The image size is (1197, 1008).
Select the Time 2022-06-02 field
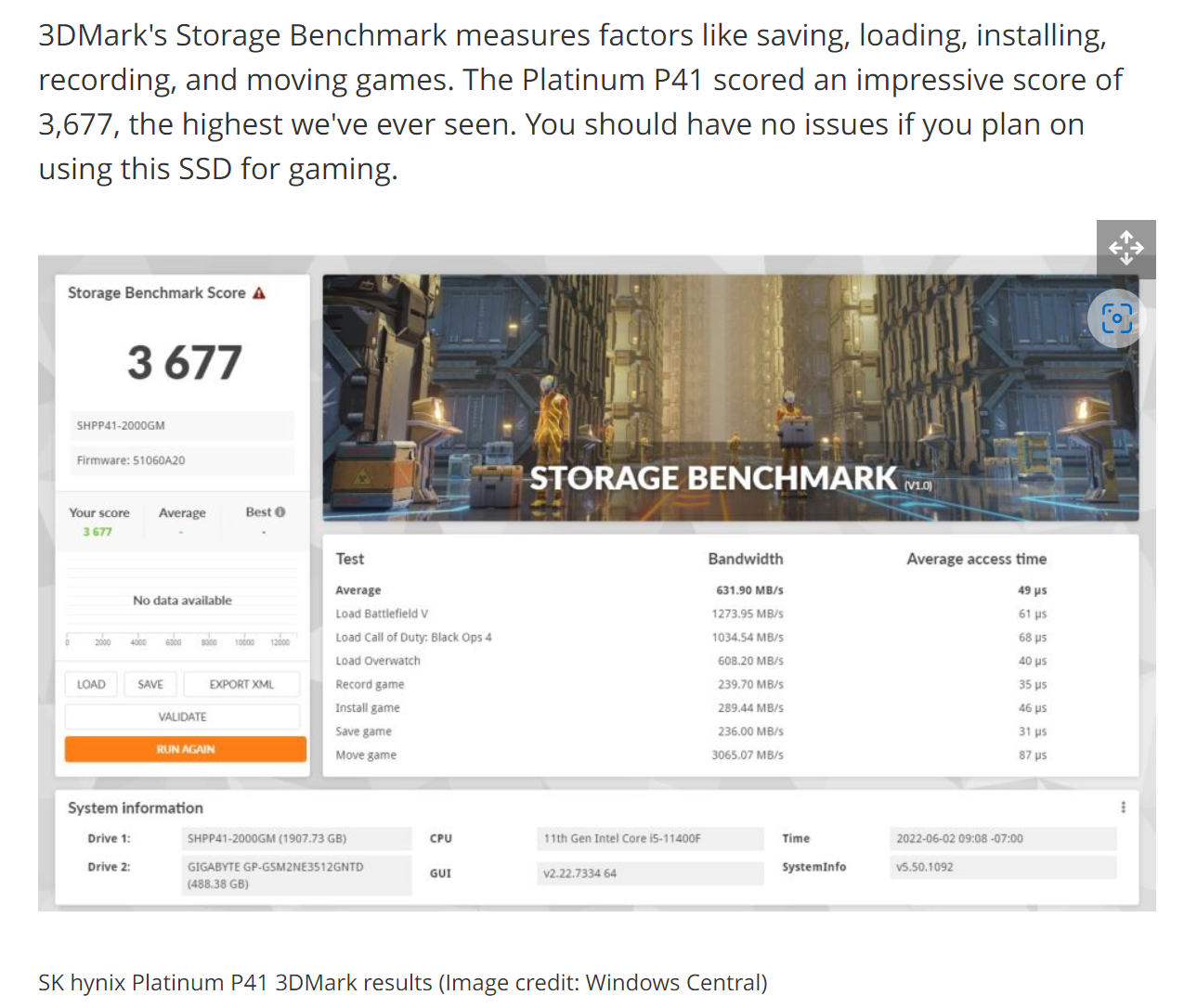tap(1002, 839)
